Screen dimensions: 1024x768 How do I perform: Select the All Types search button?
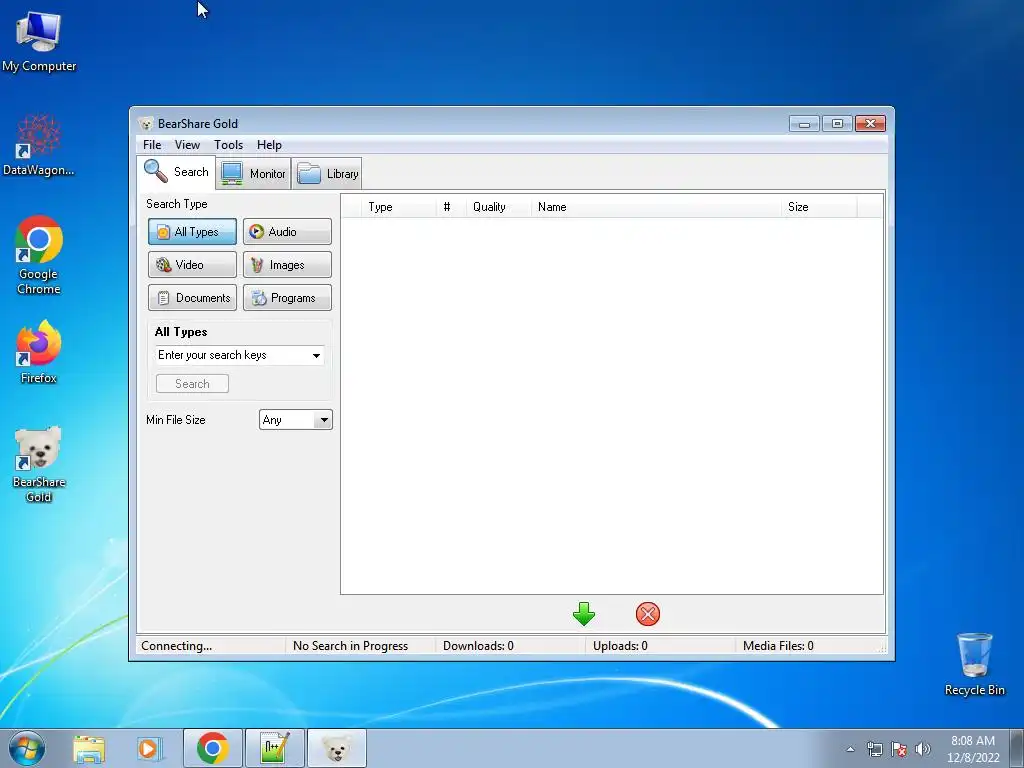192,232
